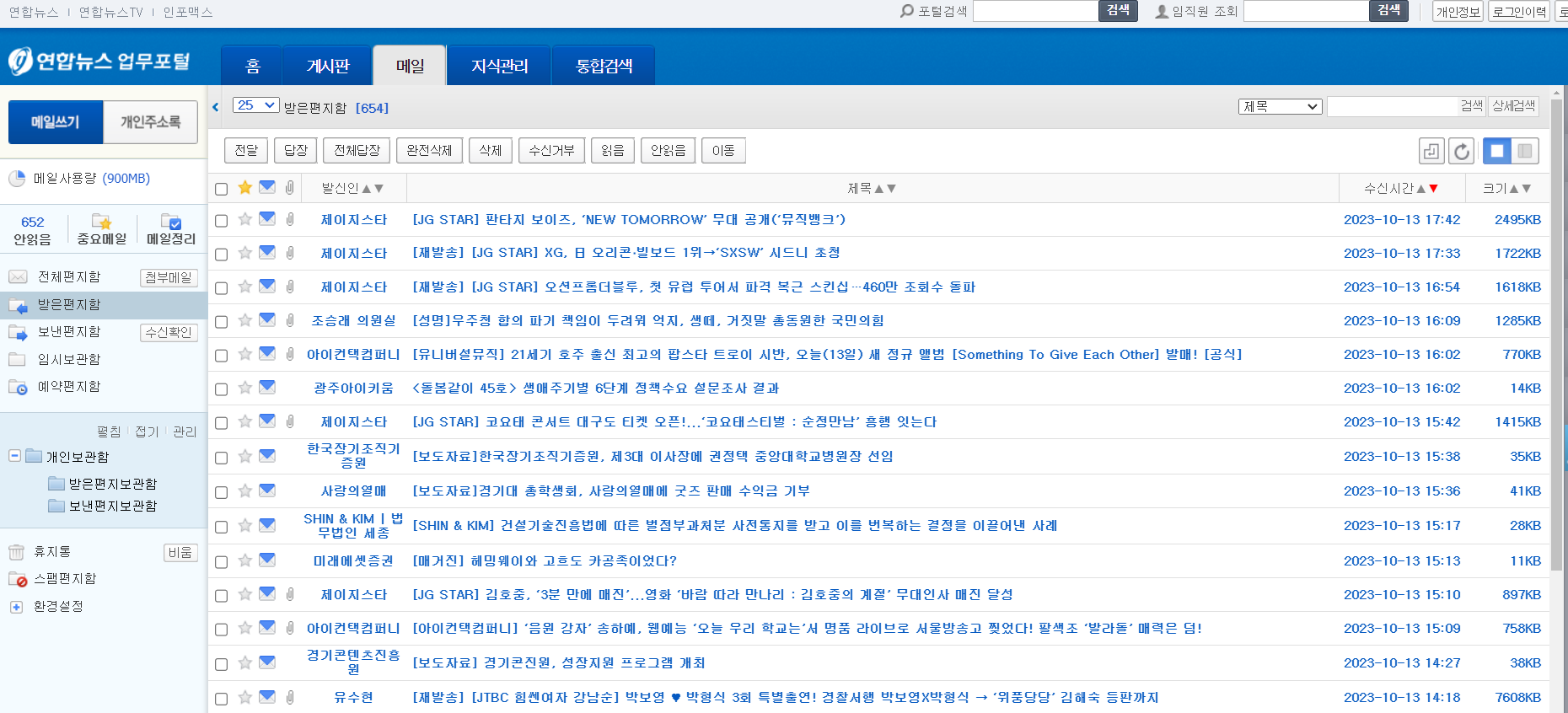Click the star column header icon
The width and height of the screenshot is (1568, 713).
tap(244, 187)
